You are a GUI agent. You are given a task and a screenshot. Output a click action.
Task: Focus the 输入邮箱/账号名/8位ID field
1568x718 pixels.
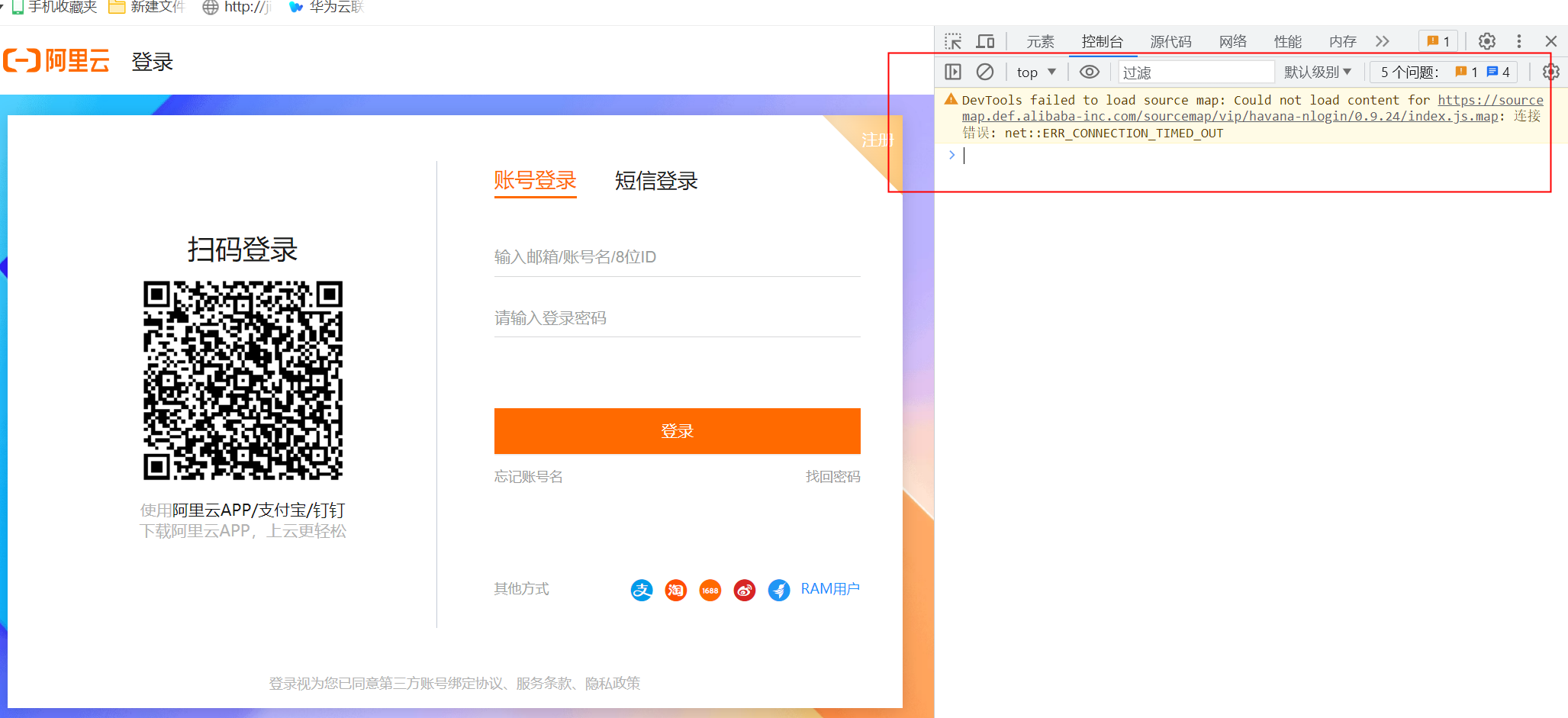pos(677,257)
